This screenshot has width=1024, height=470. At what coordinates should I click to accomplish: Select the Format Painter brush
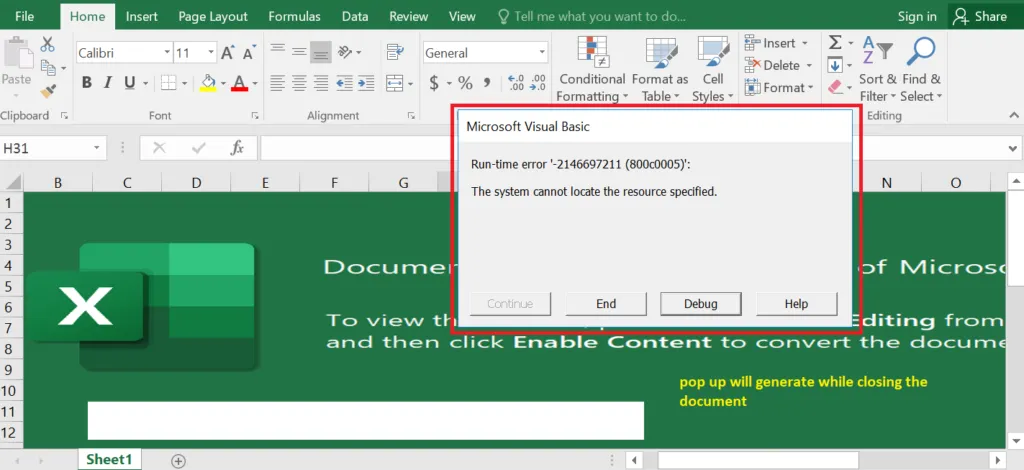[48, 90]
